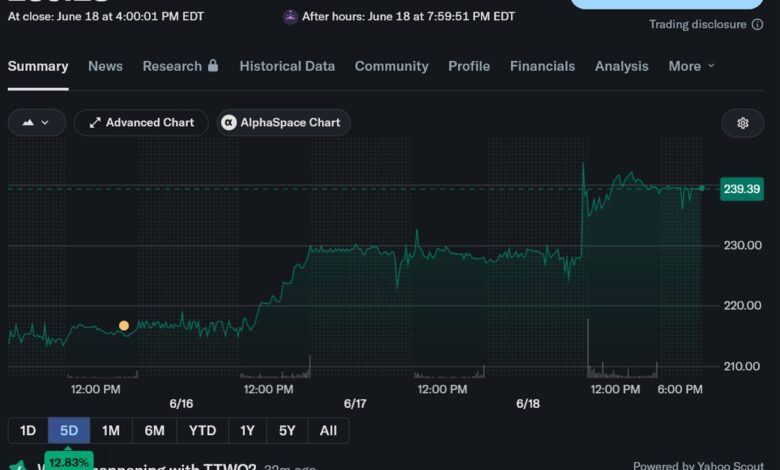Click the 230.00 axis label
Screen dimensions: 780x470
click(742, 245)
